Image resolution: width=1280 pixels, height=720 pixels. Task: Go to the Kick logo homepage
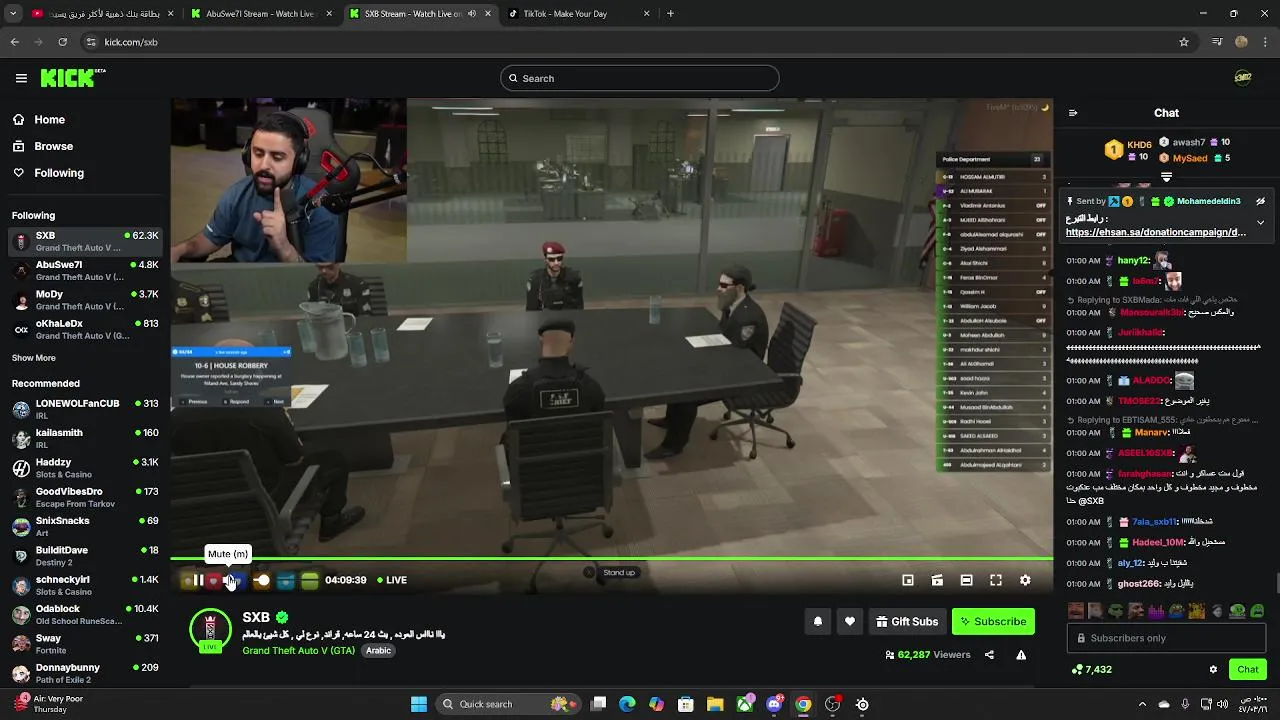(73, 78)
